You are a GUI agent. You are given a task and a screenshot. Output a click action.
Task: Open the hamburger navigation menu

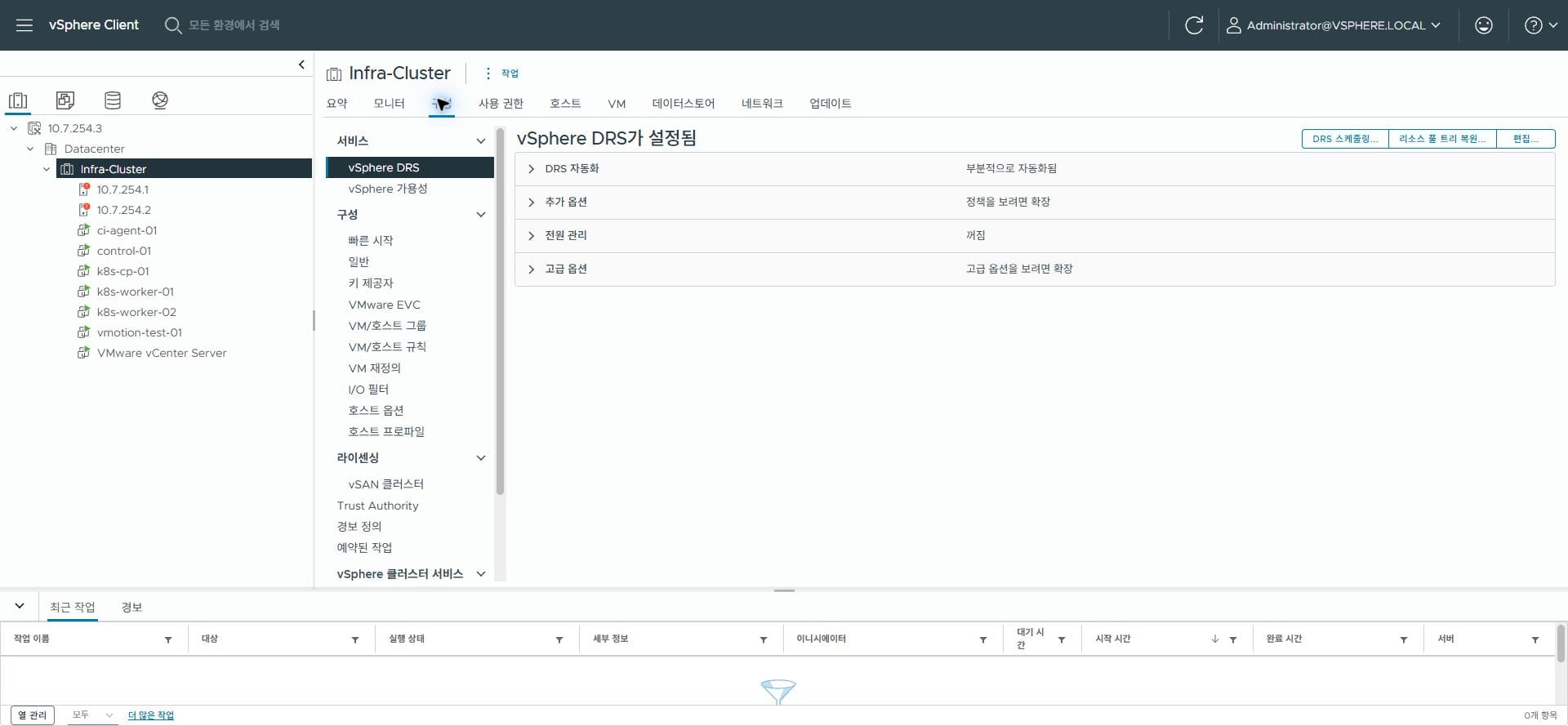(24, 25)
